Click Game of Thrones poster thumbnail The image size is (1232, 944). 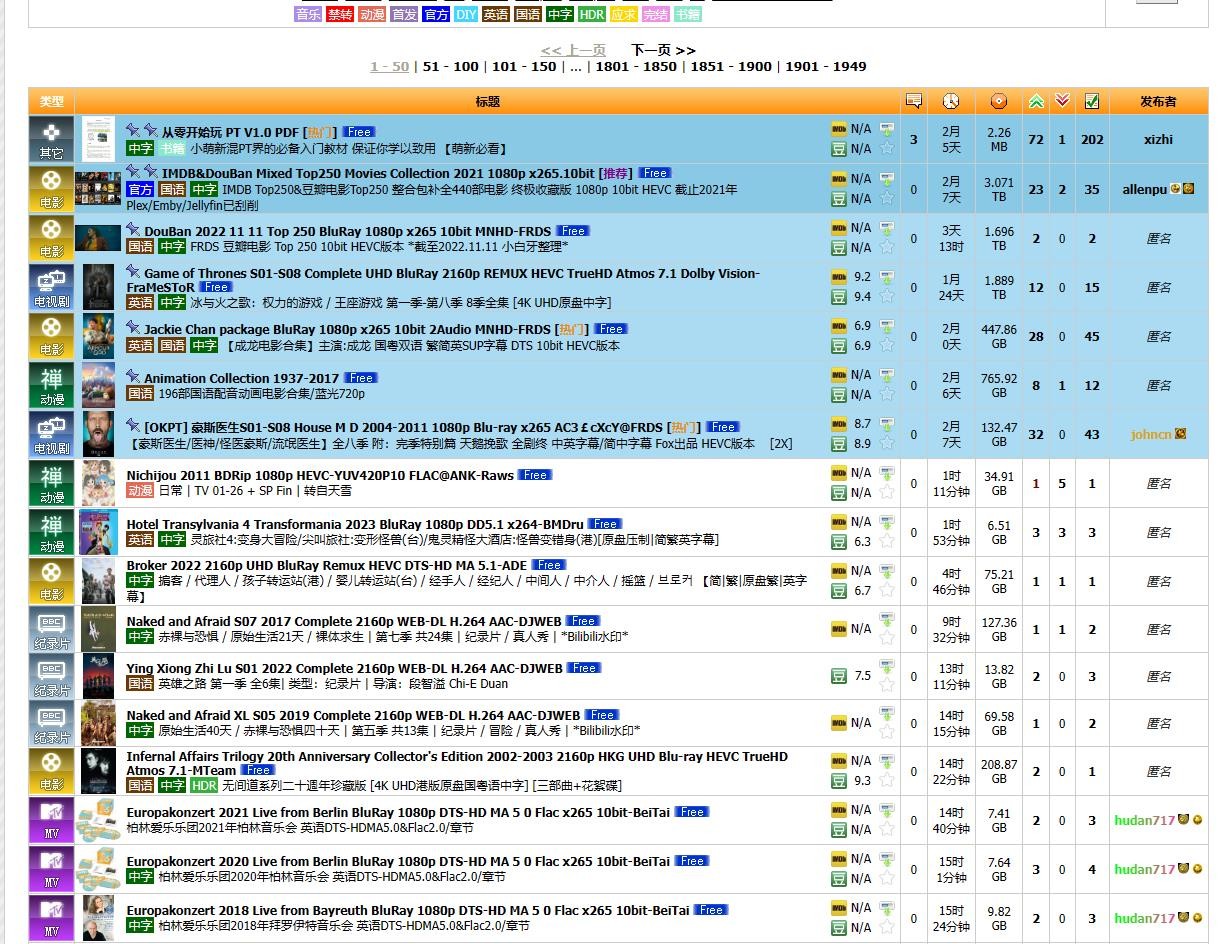click(98, 287)
